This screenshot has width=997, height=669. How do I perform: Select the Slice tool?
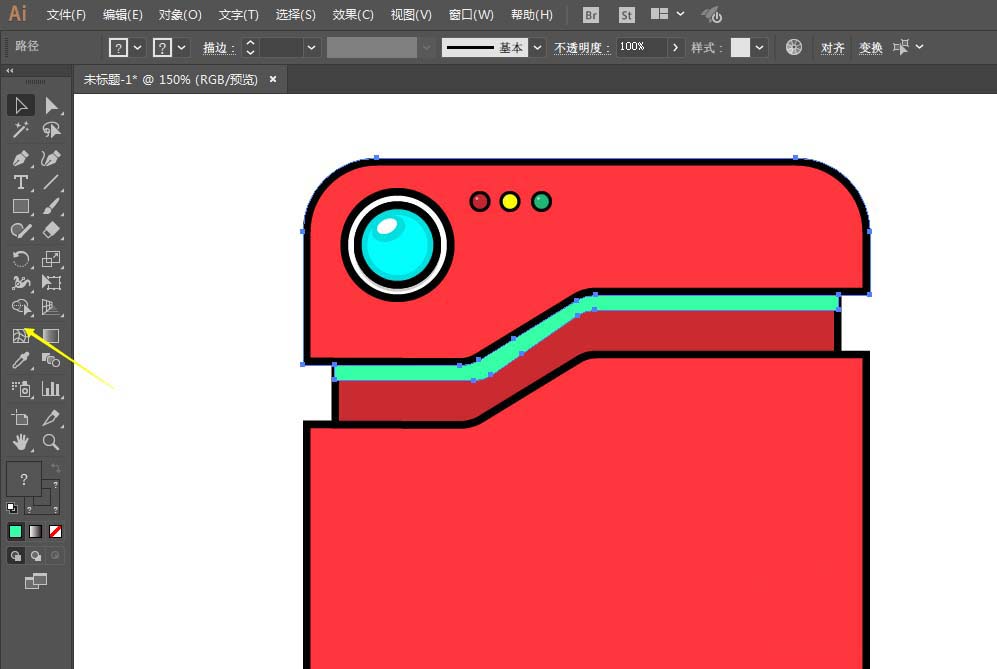51,418
